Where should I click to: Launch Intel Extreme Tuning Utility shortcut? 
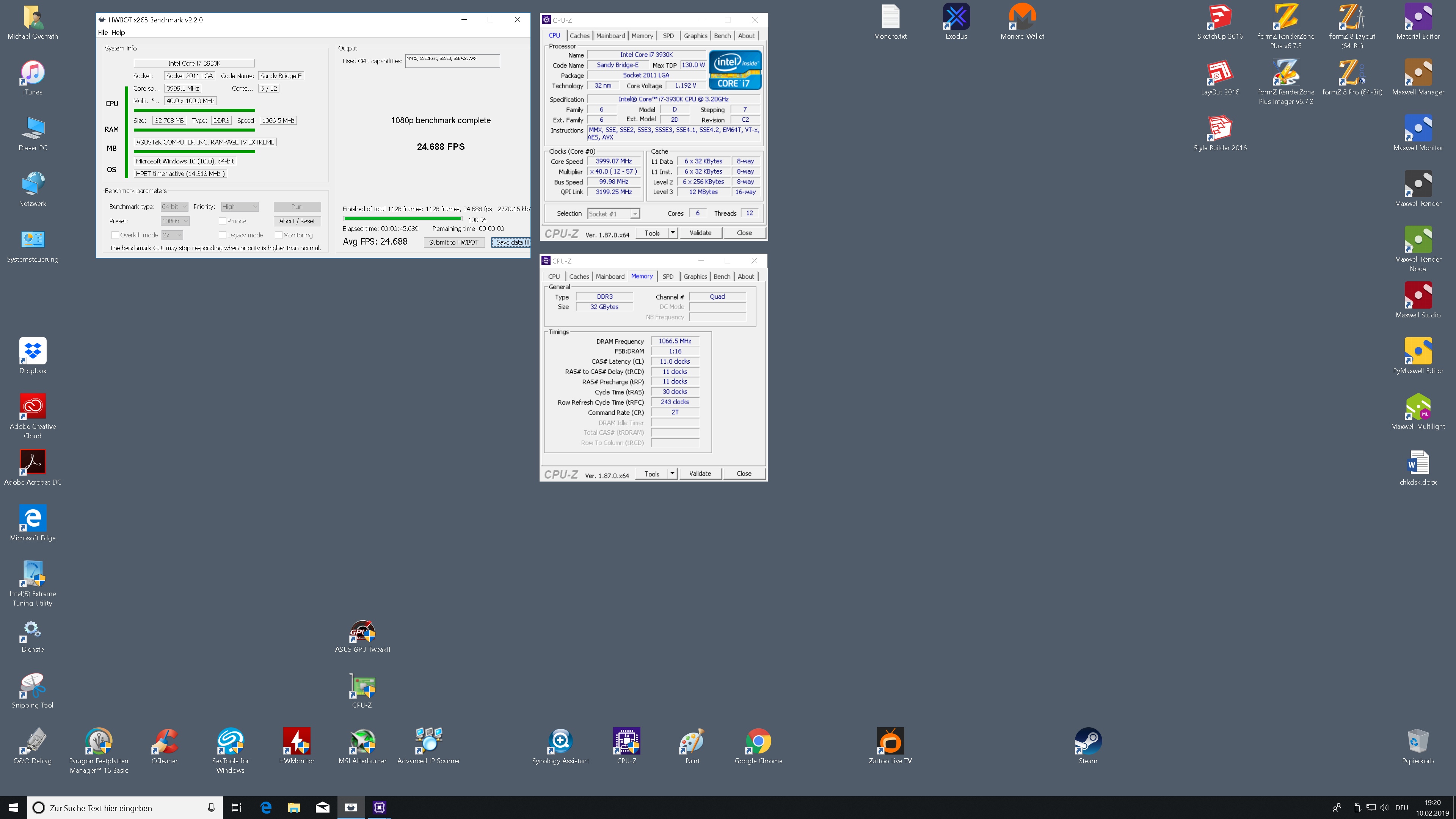click(x=33, y=584)
